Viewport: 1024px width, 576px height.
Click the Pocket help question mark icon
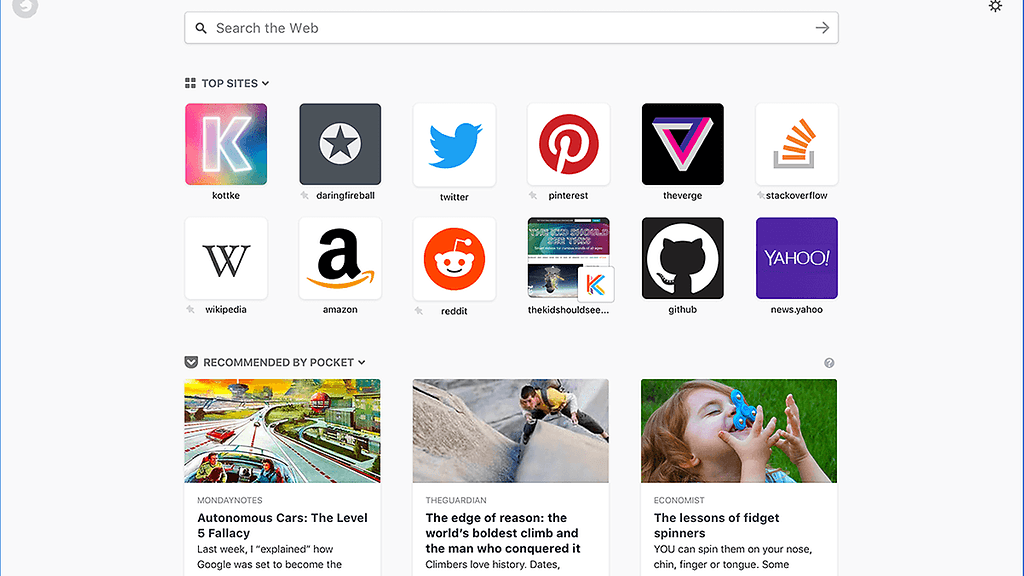click(x=829, y=363)
